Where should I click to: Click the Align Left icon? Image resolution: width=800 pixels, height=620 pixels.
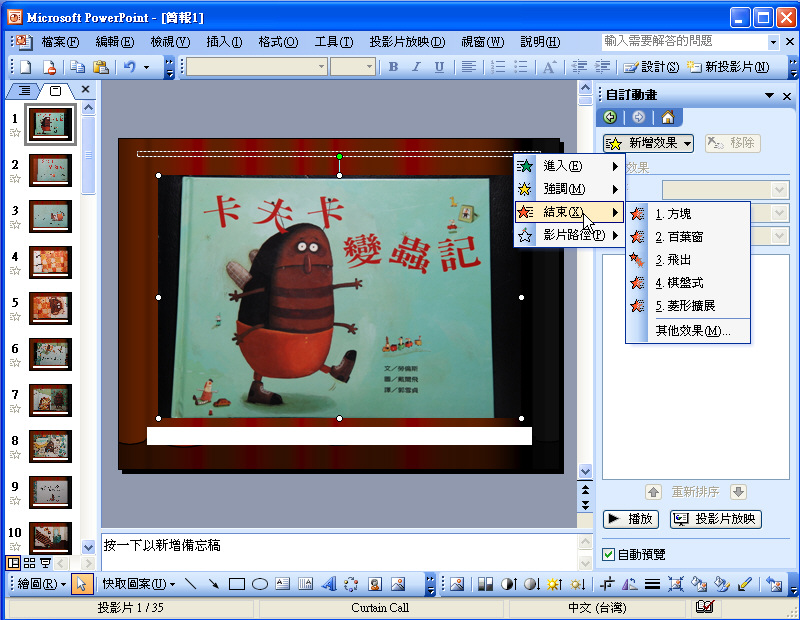[x=468, y=67]
